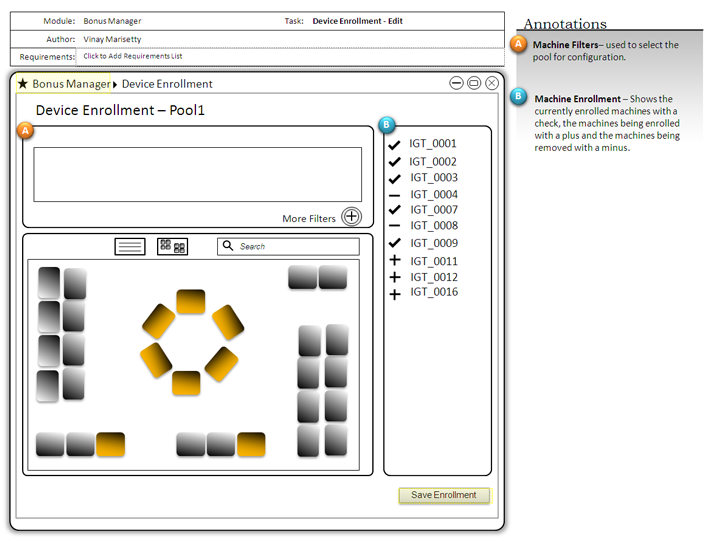Toggle checkmark next to IGT_0007
This screenshot has width=721, height=541.
[395, 210]
